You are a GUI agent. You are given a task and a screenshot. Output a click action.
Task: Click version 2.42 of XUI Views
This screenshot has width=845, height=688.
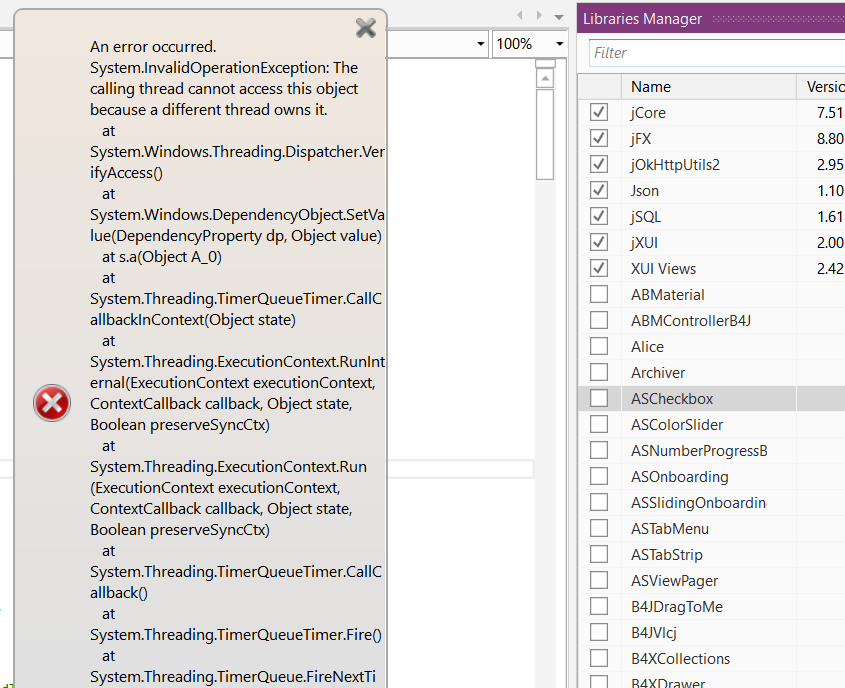click(830, 268)
